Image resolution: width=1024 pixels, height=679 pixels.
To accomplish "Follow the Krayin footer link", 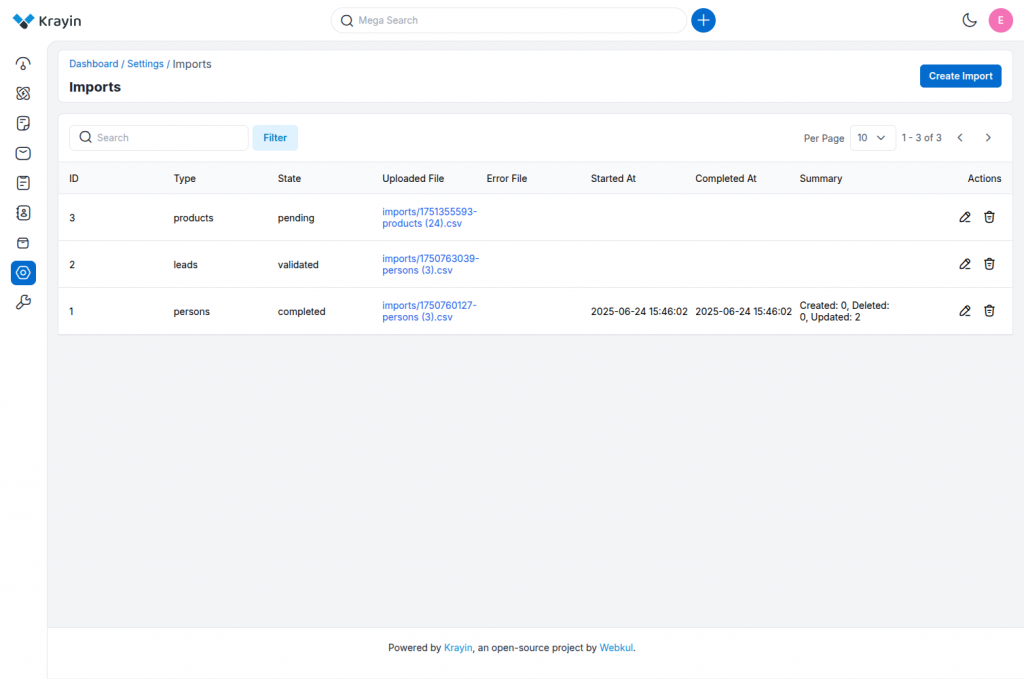I will coord(458,648).
